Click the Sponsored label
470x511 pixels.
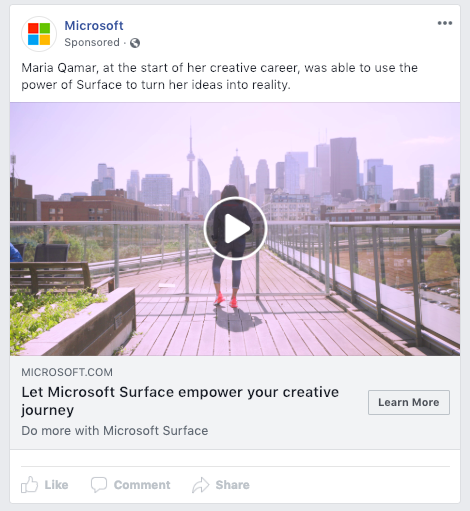[x=92, y=42]
